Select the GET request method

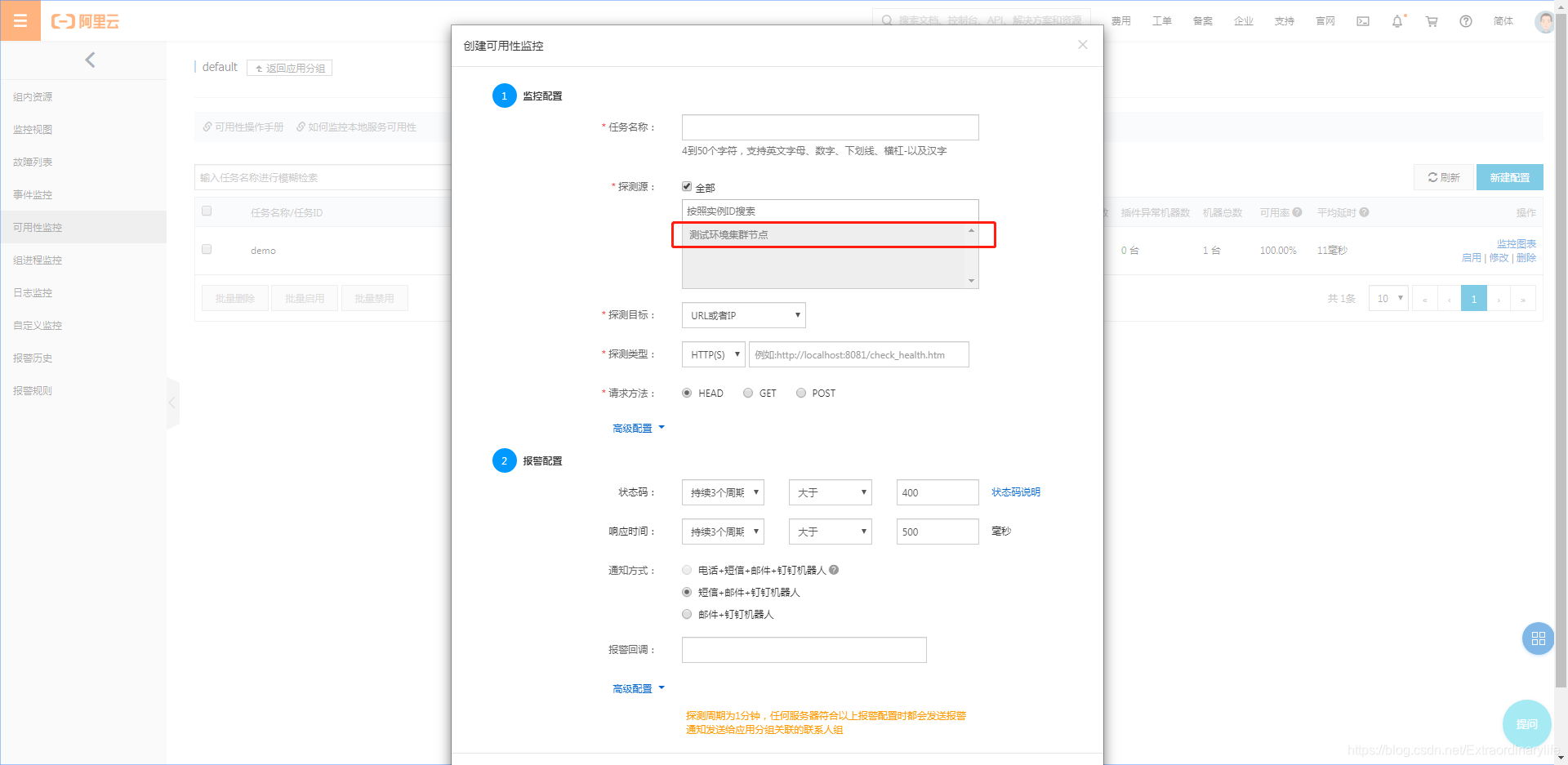(748, 393)
